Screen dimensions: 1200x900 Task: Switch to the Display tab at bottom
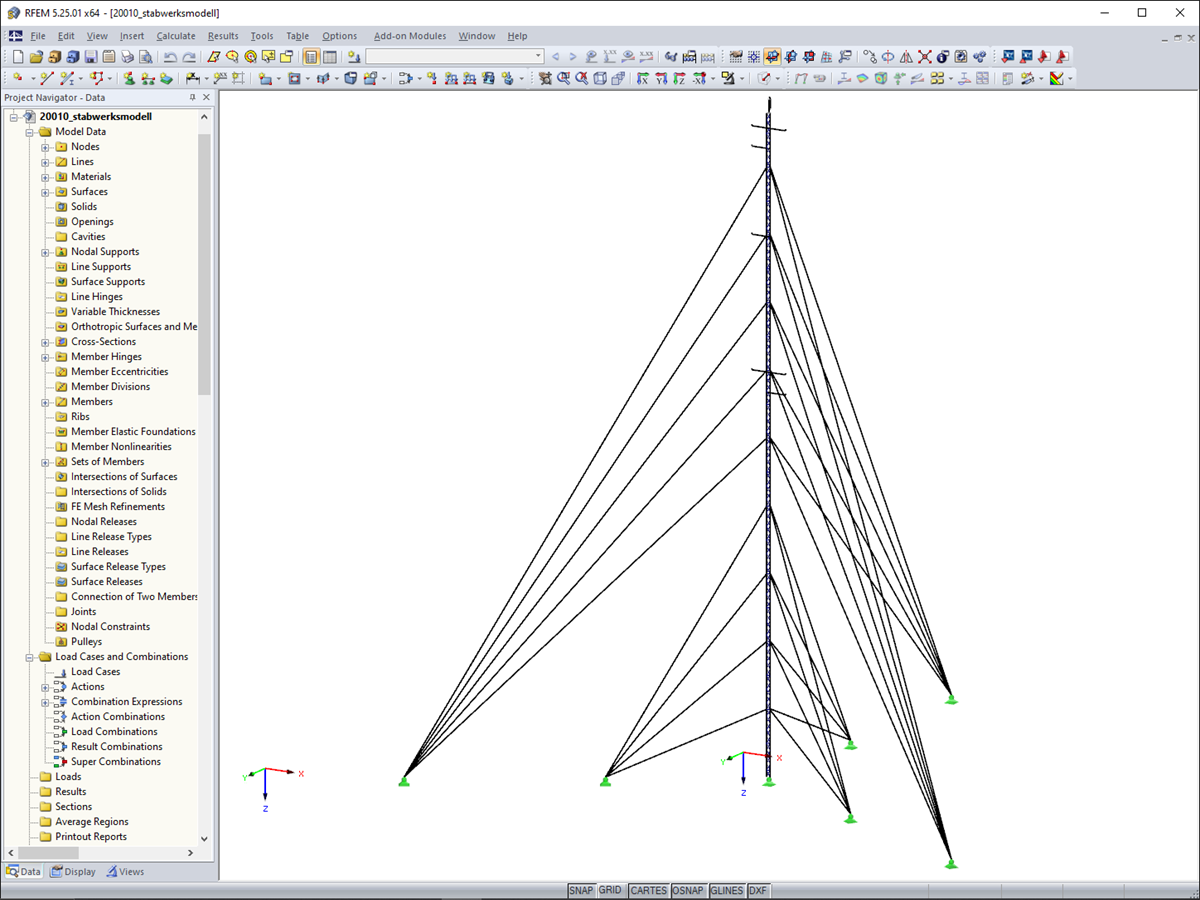(72, 871)
